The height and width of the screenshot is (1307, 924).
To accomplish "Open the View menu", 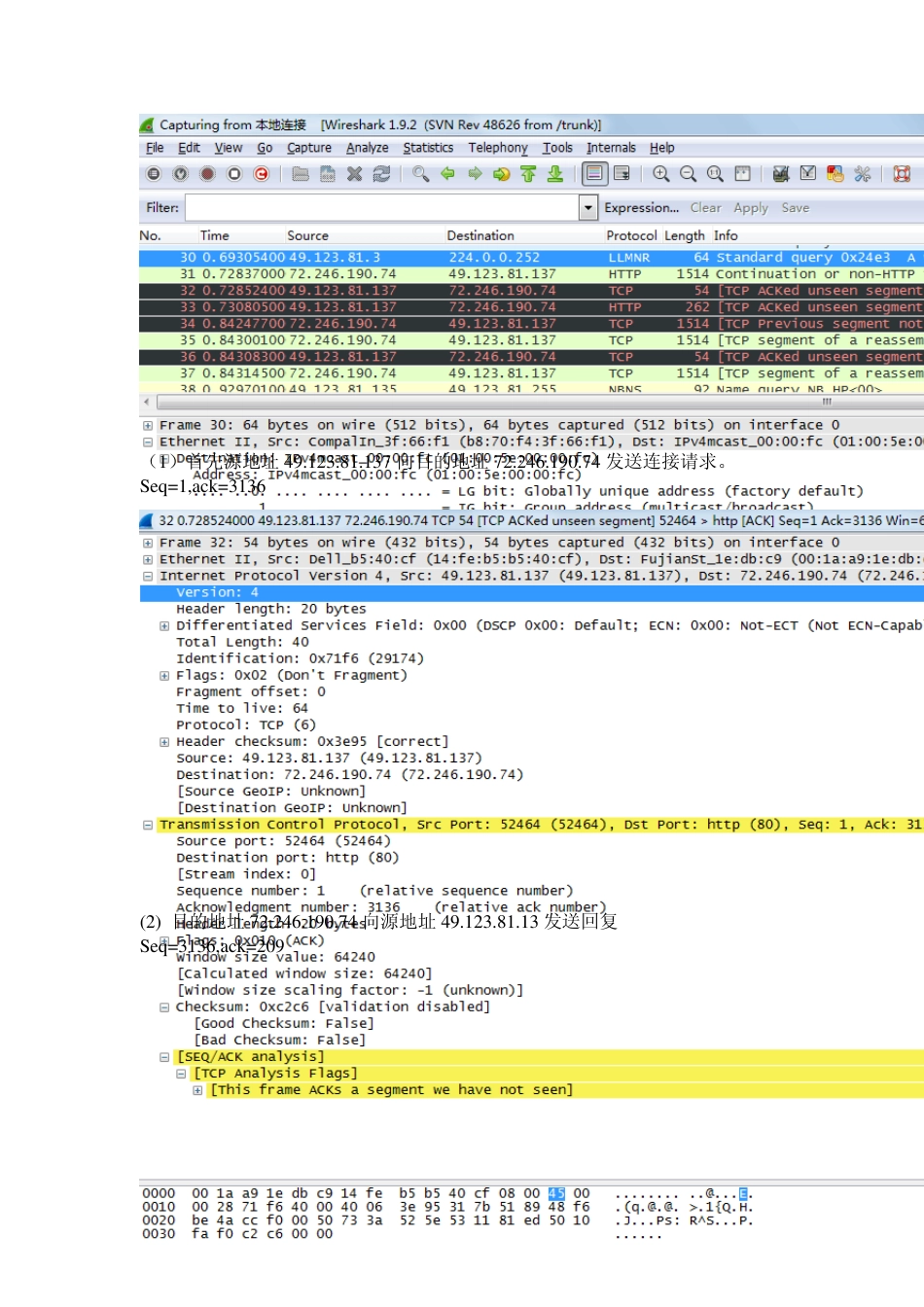I will point(229,148).
